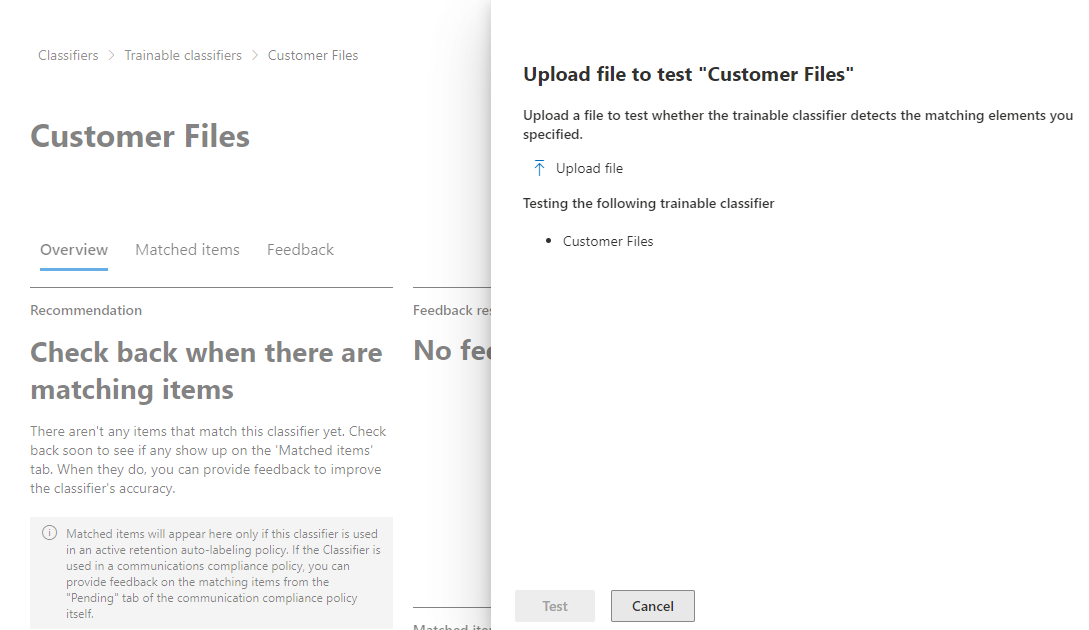Click the chevron after Trainable classifiers breadcrumb
The height and width of the screenshot is (630, 1089).
click(255, 56)
